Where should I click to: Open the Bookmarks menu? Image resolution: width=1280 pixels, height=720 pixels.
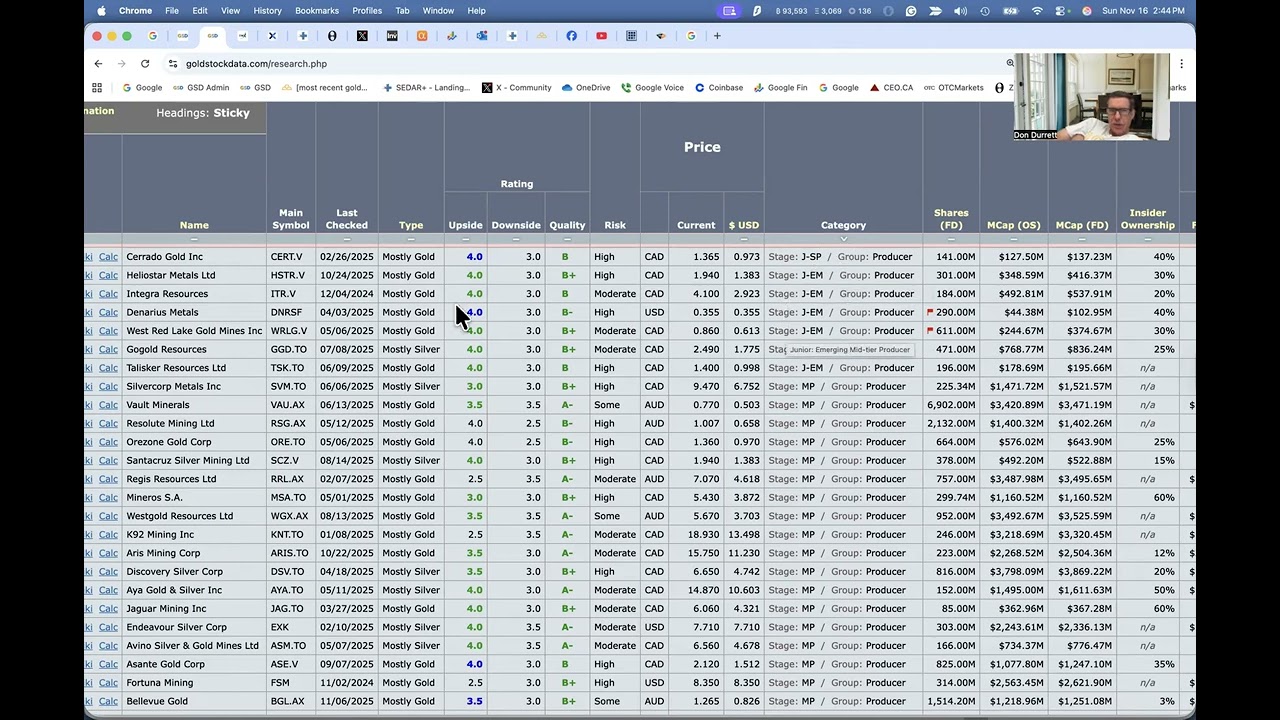317,11
